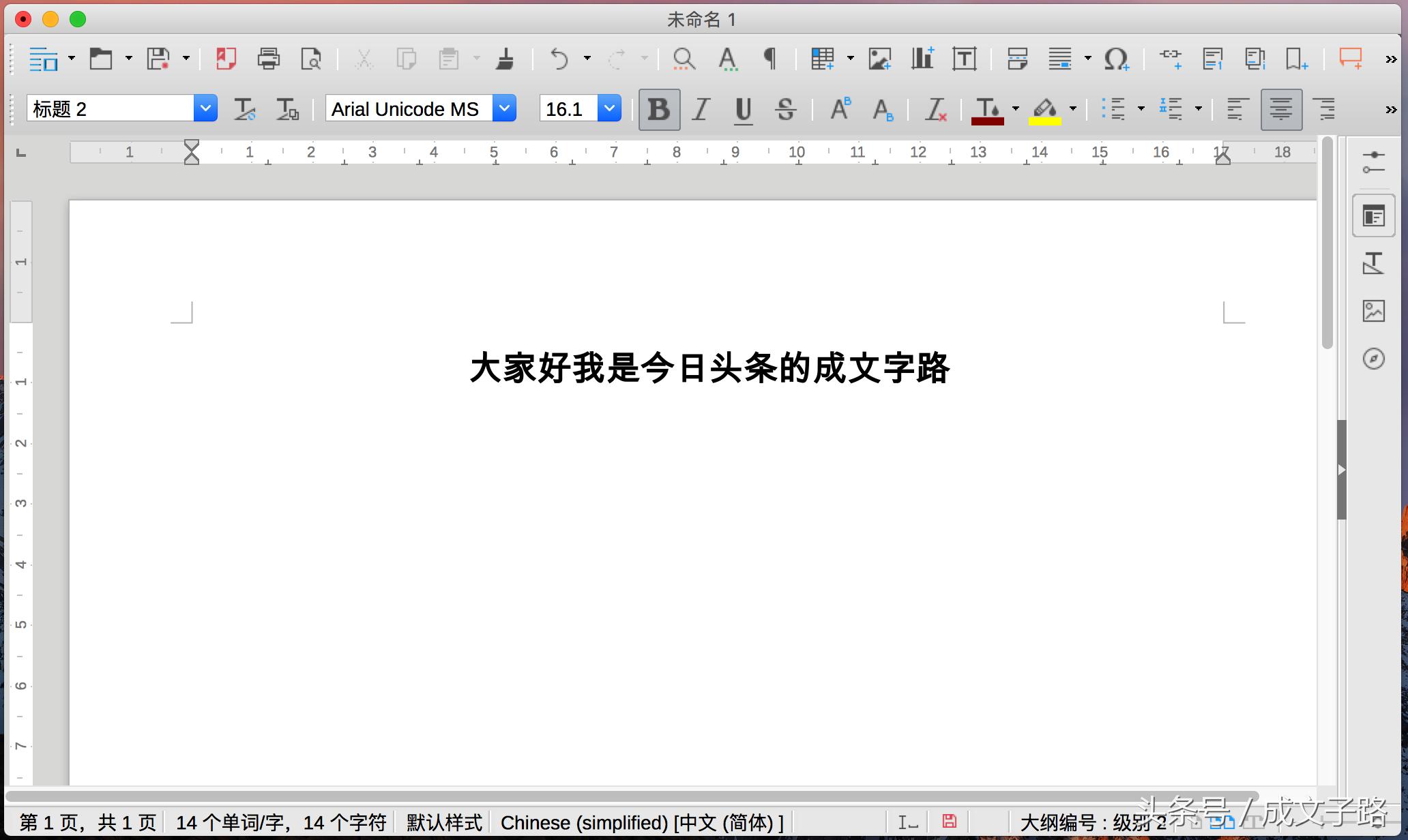
Task: Toggle formatting marks display
Action: click(769, 59)
